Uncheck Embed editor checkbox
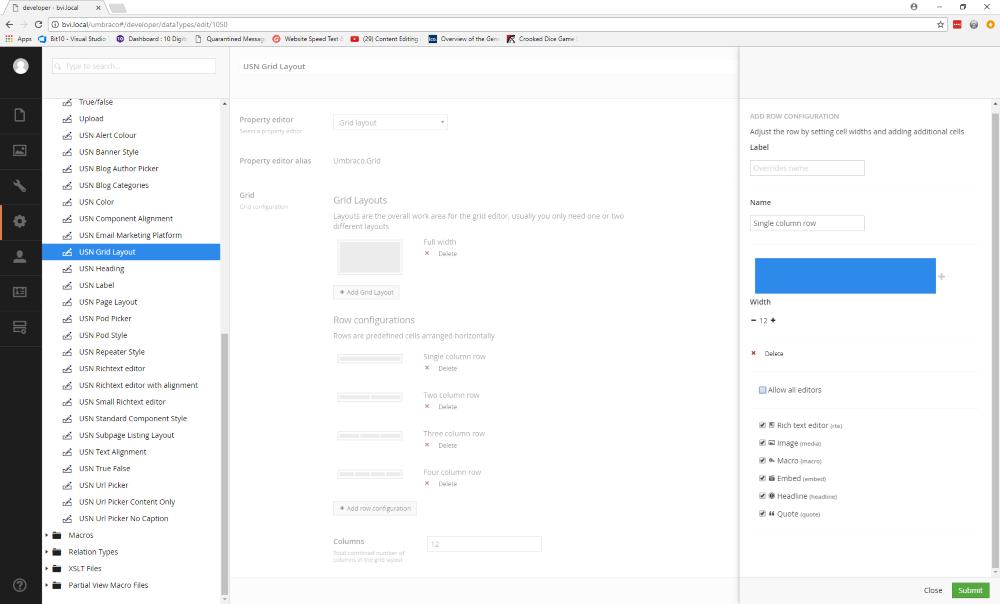This screenshot has height=604, width=1000. (x=762, y=478)
